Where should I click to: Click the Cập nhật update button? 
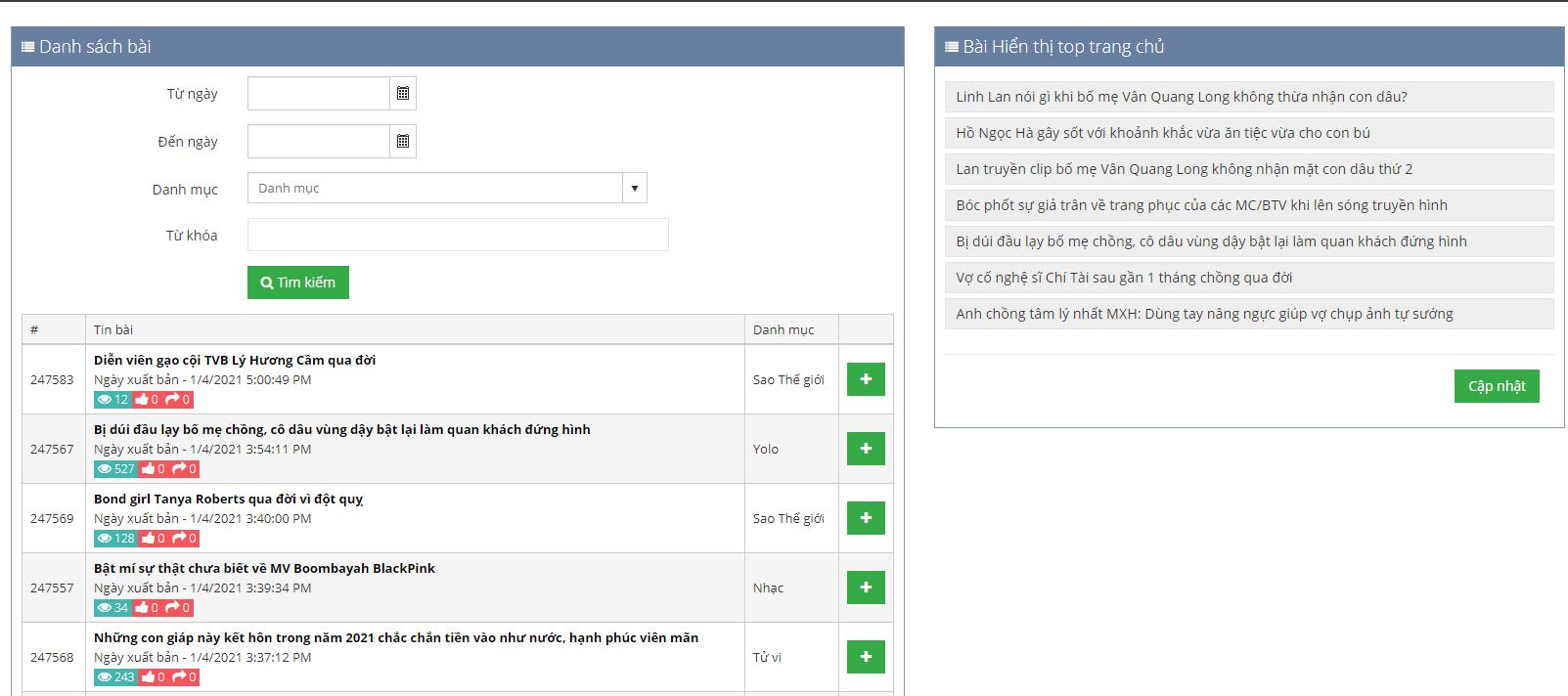(1496, 386)
